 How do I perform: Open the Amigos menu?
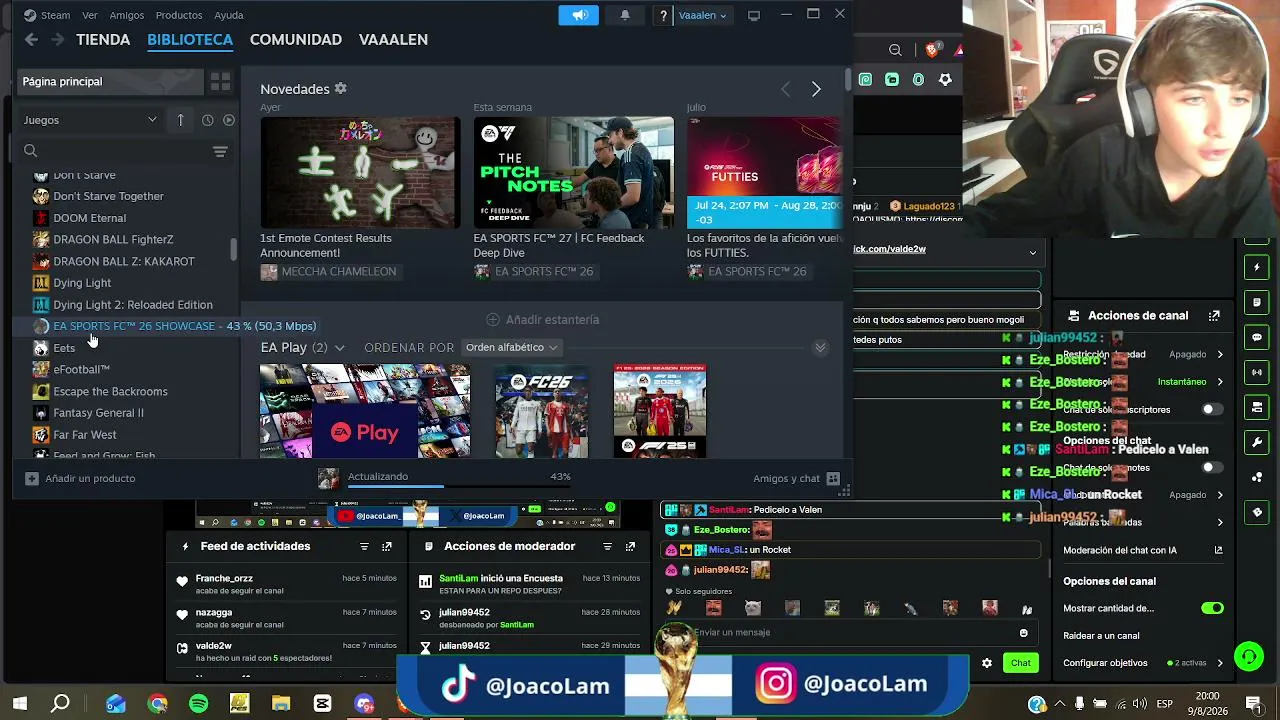[127, 15]
